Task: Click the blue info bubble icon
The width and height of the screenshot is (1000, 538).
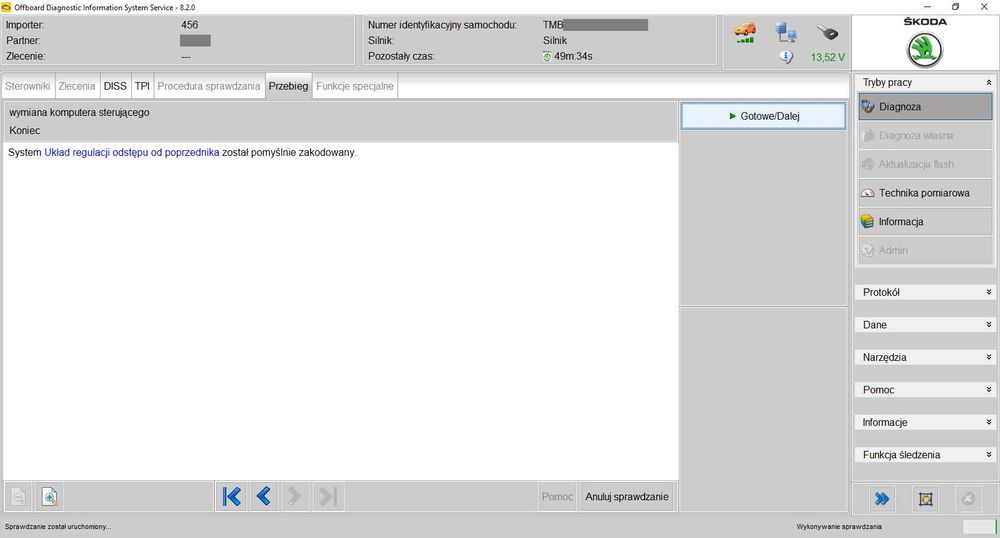Action: pos(786,57)
